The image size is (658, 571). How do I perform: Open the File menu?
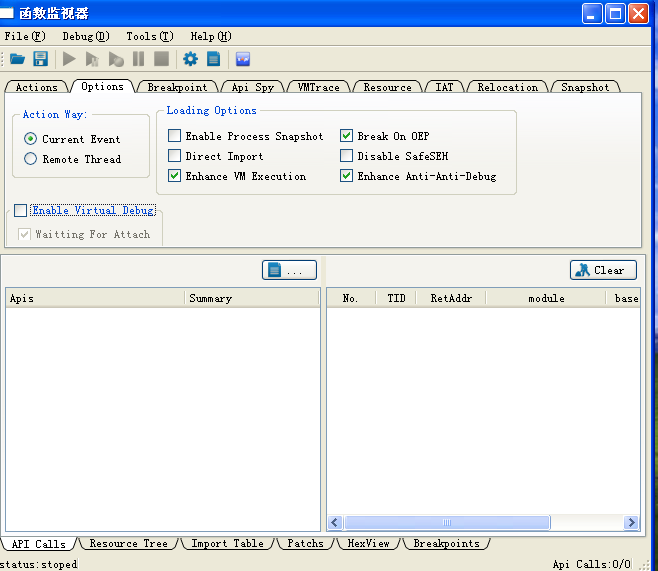pos(25,37)
